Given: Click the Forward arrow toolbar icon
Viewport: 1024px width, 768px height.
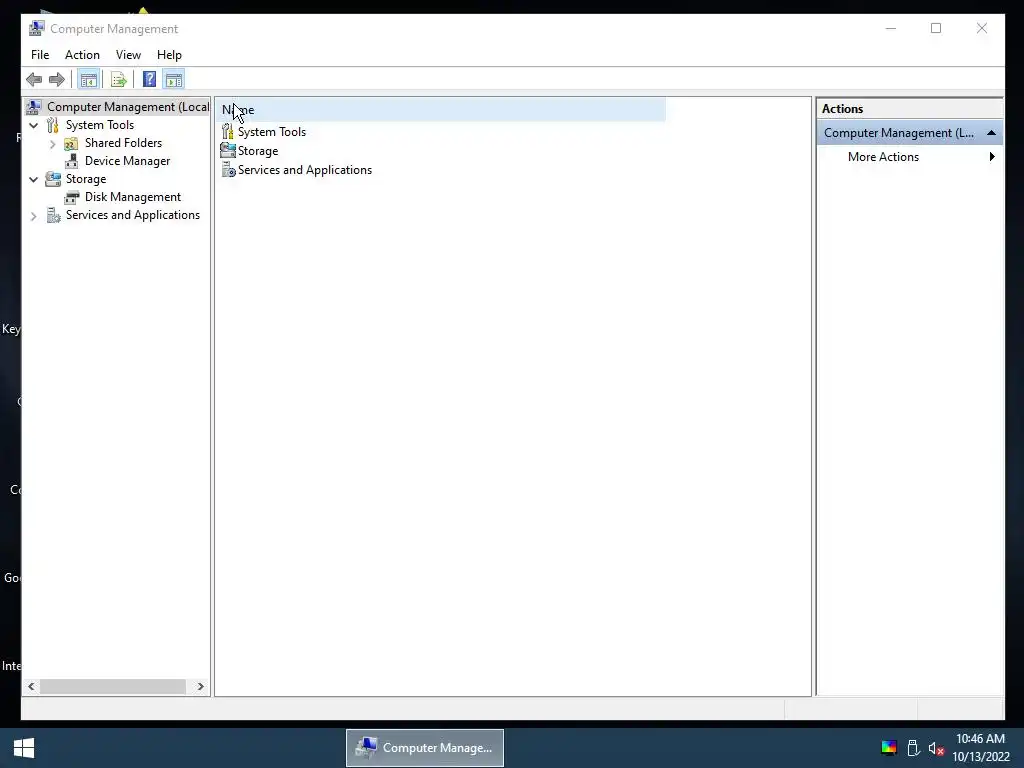Looking at the screenshot, I should [57, 80].
